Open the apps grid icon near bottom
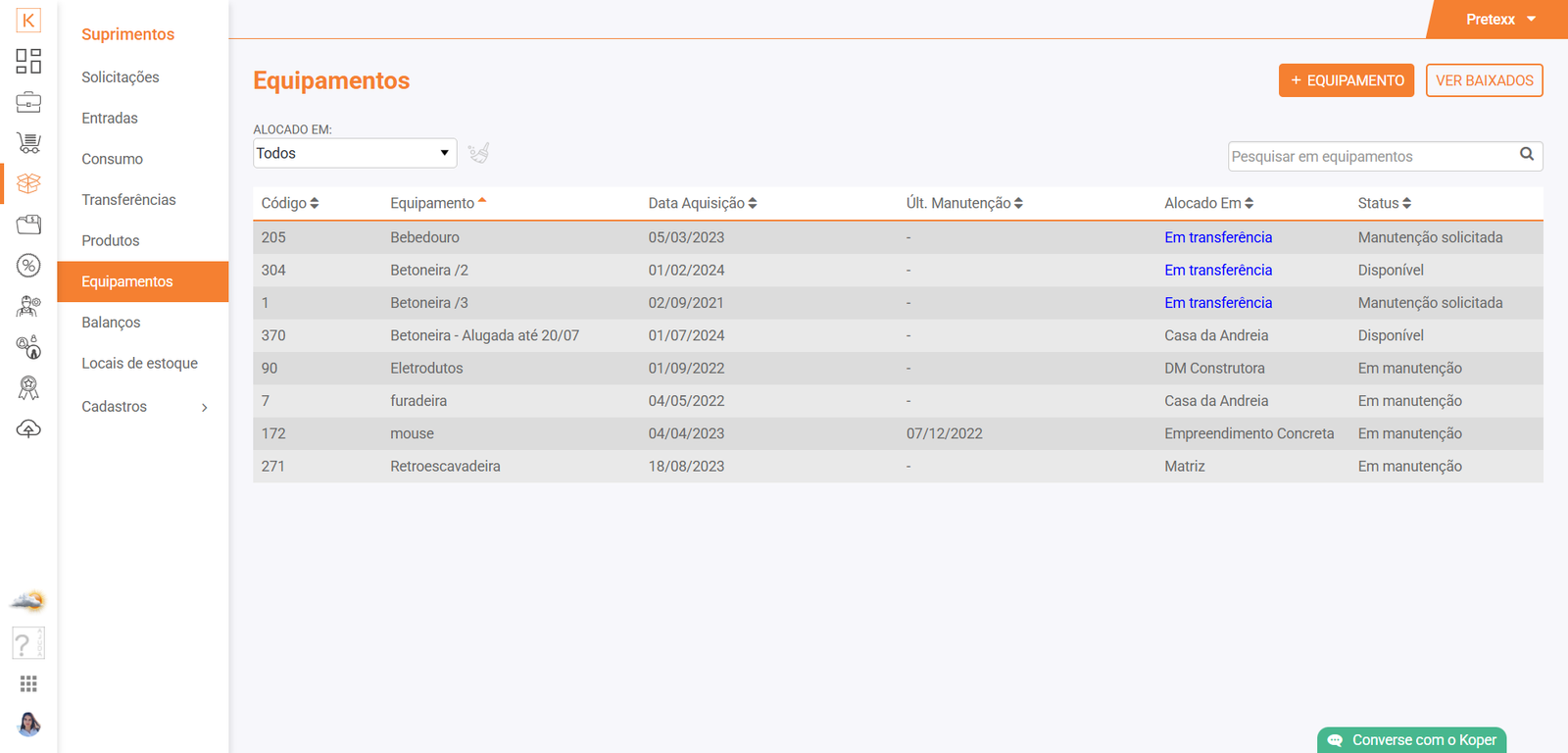The image size is (1568, 753). point(28,683)
